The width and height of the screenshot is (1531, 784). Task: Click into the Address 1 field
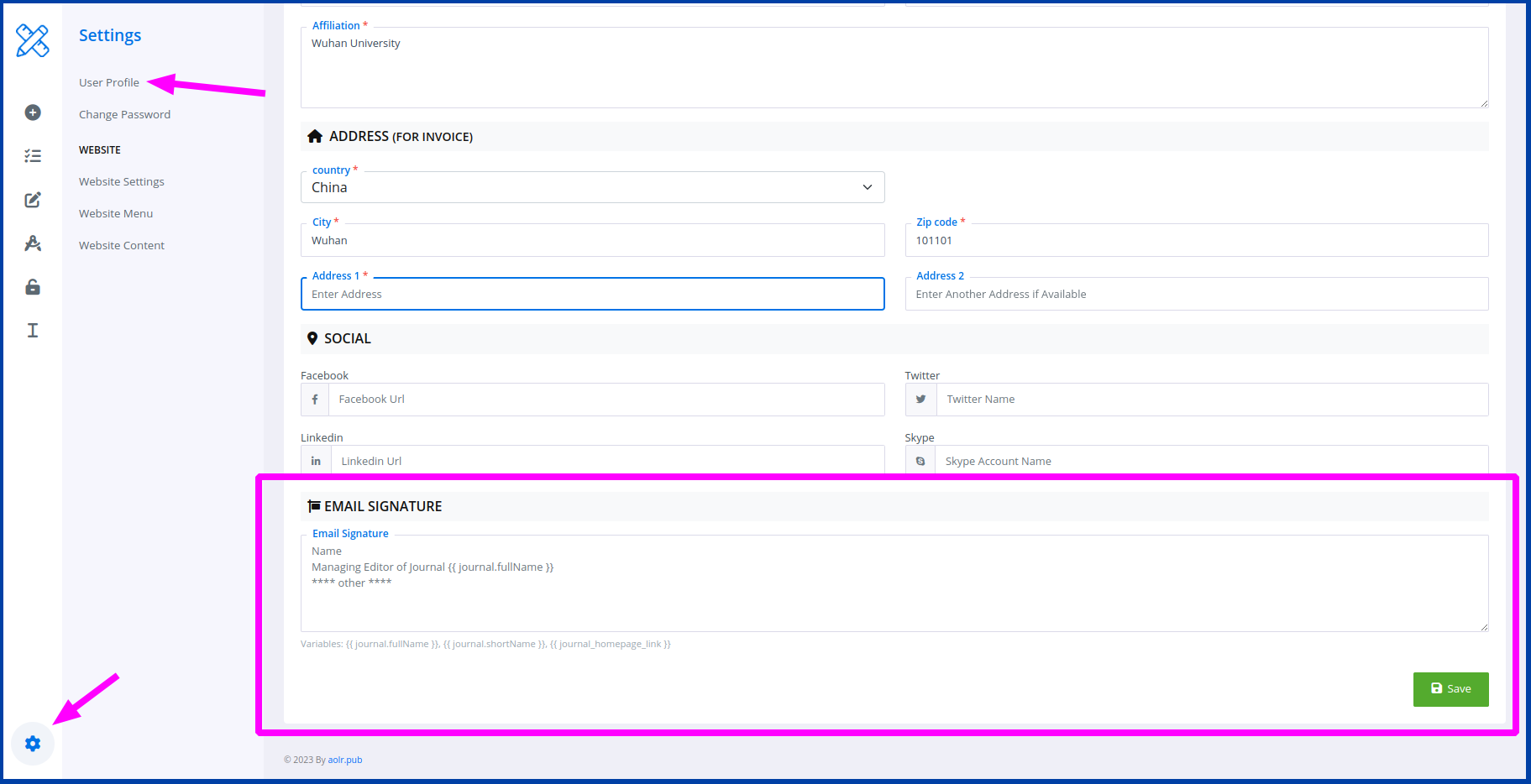(592, 294)
